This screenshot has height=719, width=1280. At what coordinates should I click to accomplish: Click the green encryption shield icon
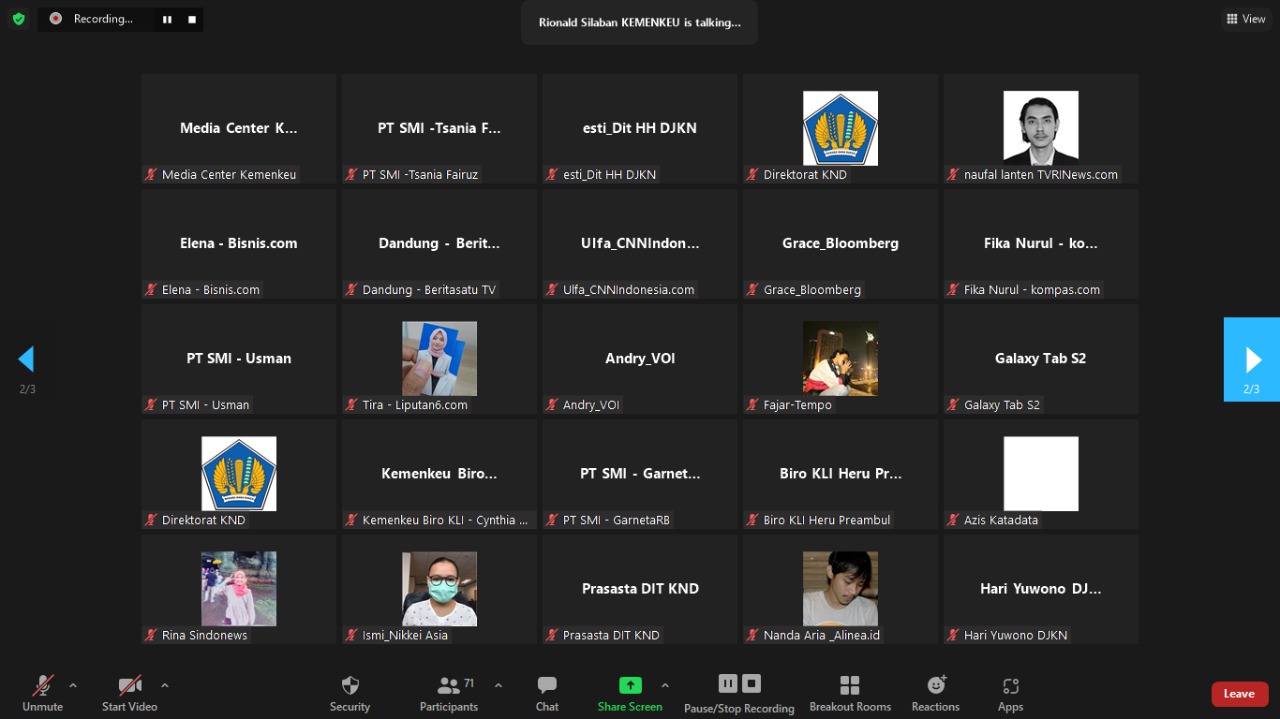[x=18, y=19]
